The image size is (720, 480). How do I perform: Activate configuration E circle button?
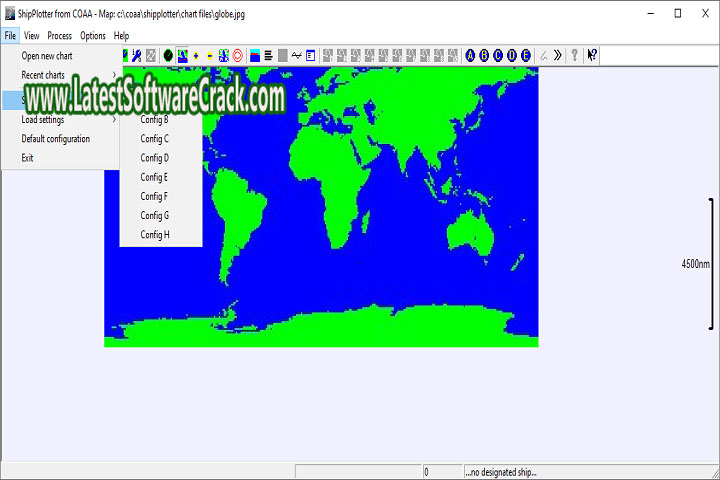(526, 56)
